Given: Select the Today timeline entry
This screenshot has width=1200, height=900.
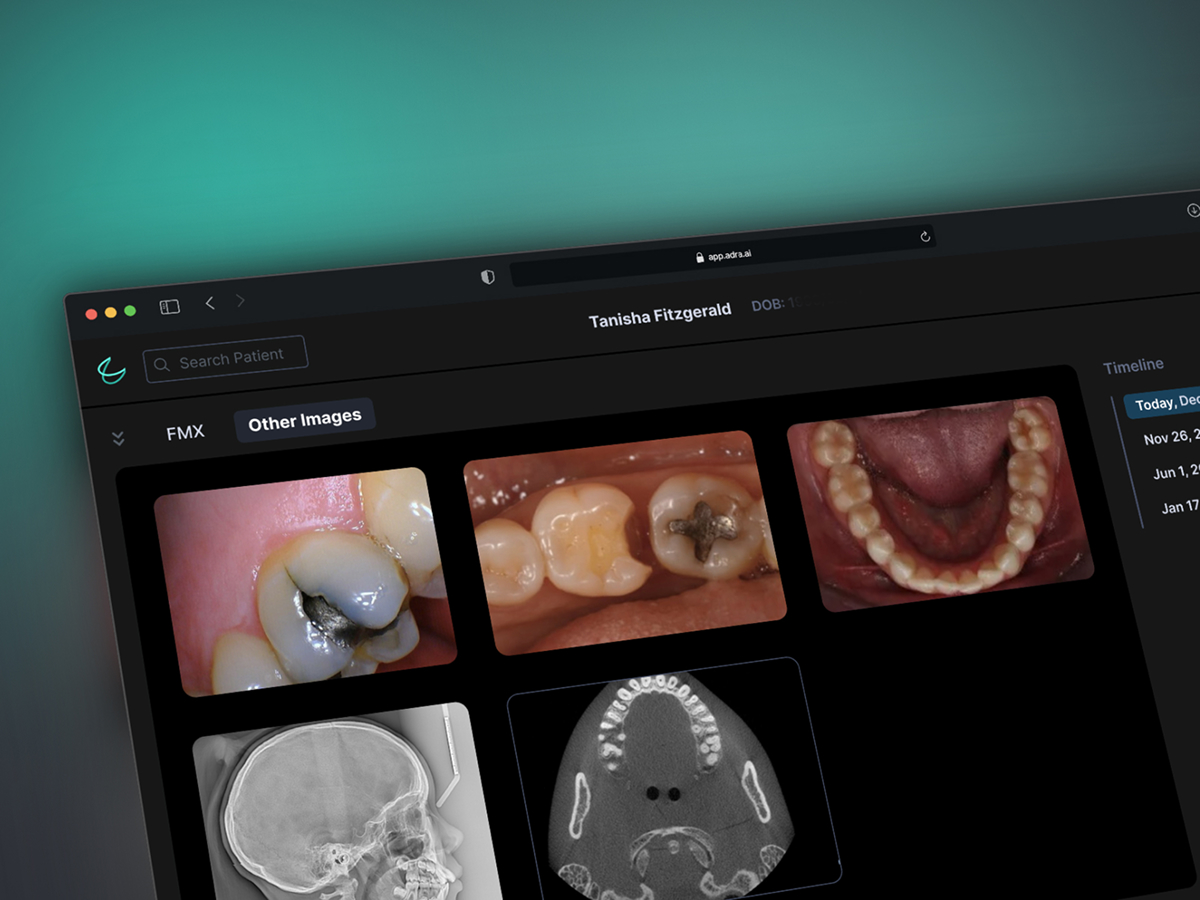Looking at the screenshot, I should coord(1162,402).
